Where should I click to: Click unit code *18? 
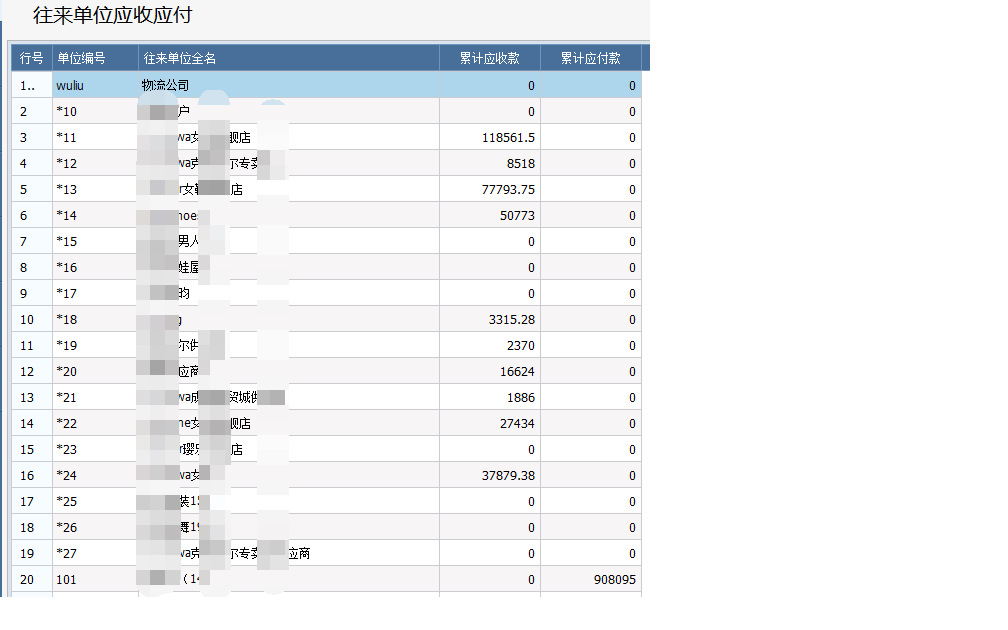coord(95,320)
